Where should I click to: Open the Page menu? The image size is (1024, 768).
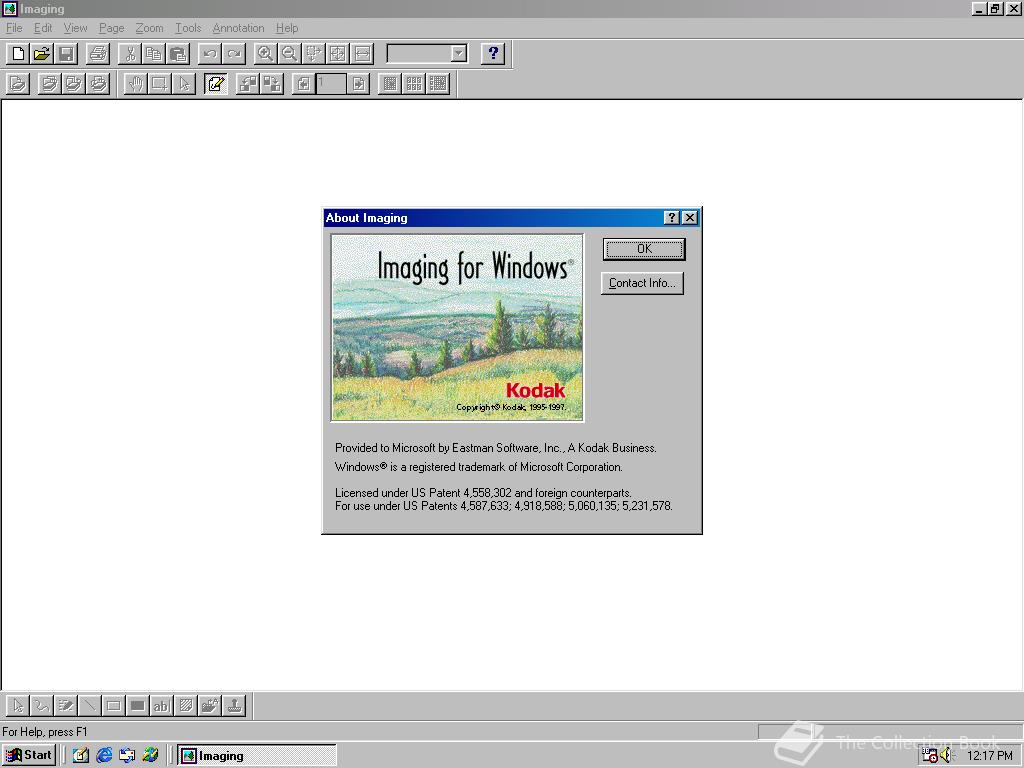112,28
